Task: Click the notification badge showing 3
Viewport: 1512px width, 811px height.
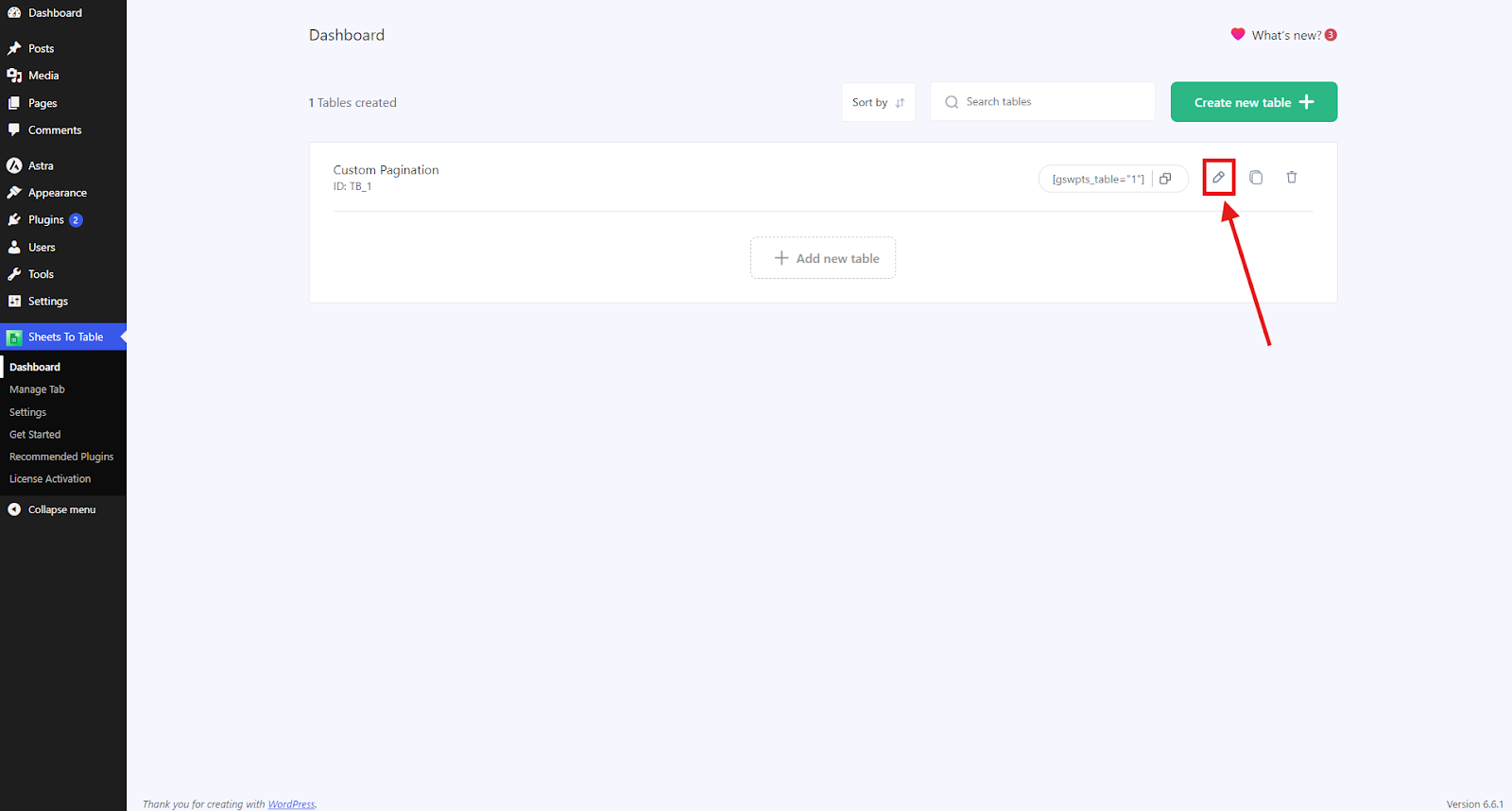Action: (x=1331, y=35)
